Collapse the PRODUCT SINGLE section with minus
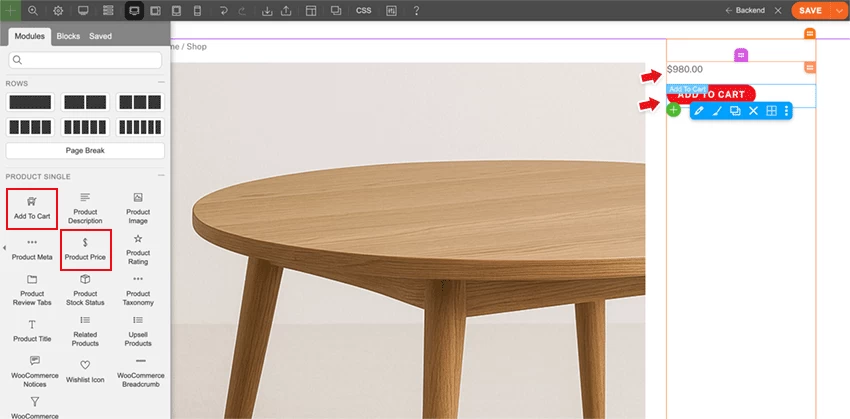Image resolution: width=850 pixels, height=419 pixels. point(161,176)
